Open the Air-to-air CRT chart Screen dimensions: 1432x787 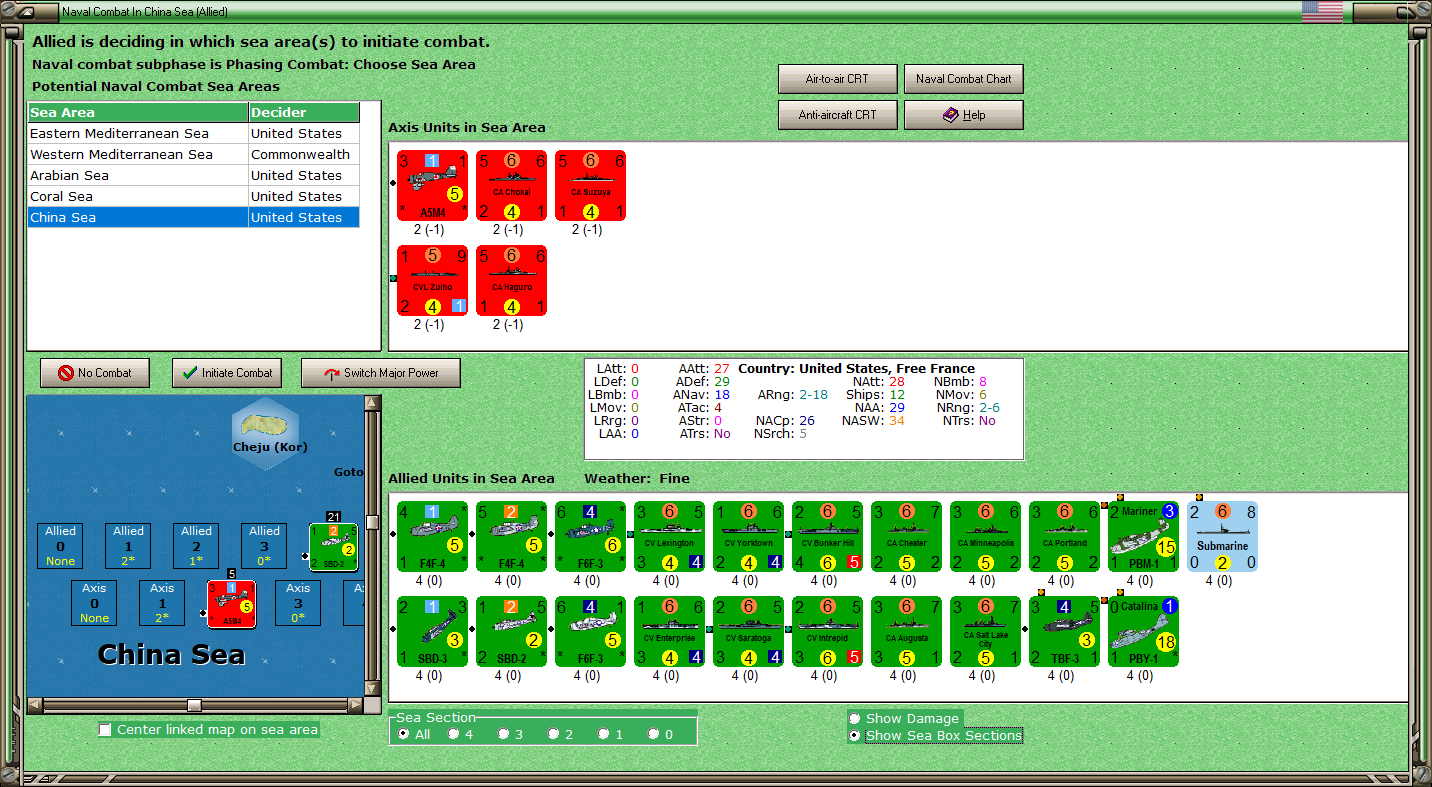click(837, 79)
